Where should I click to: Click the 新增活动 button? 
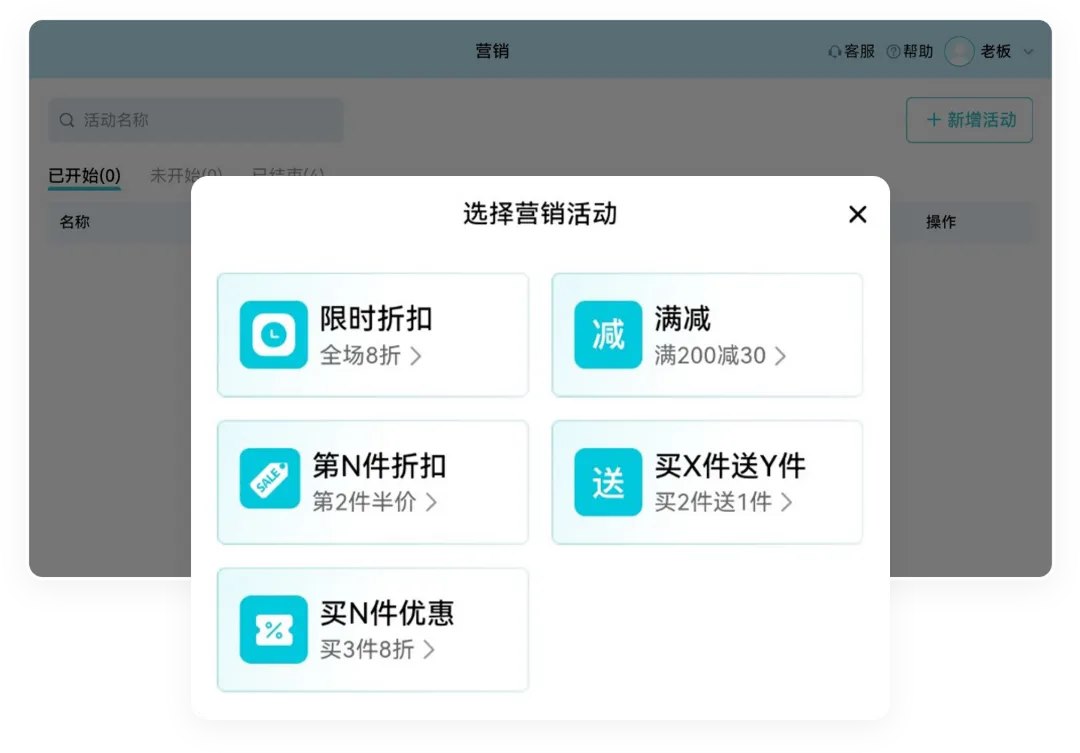969,120
